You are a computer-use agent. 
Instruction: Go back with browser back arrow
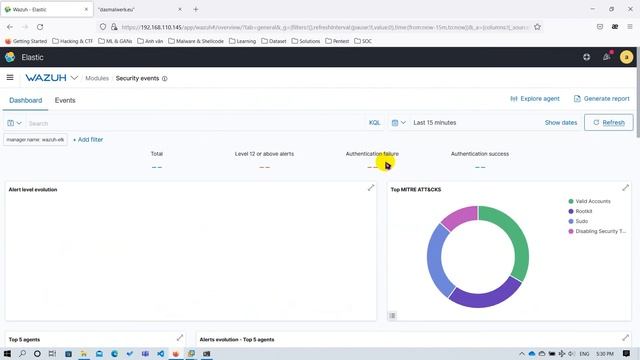click(x=10, y=27)
